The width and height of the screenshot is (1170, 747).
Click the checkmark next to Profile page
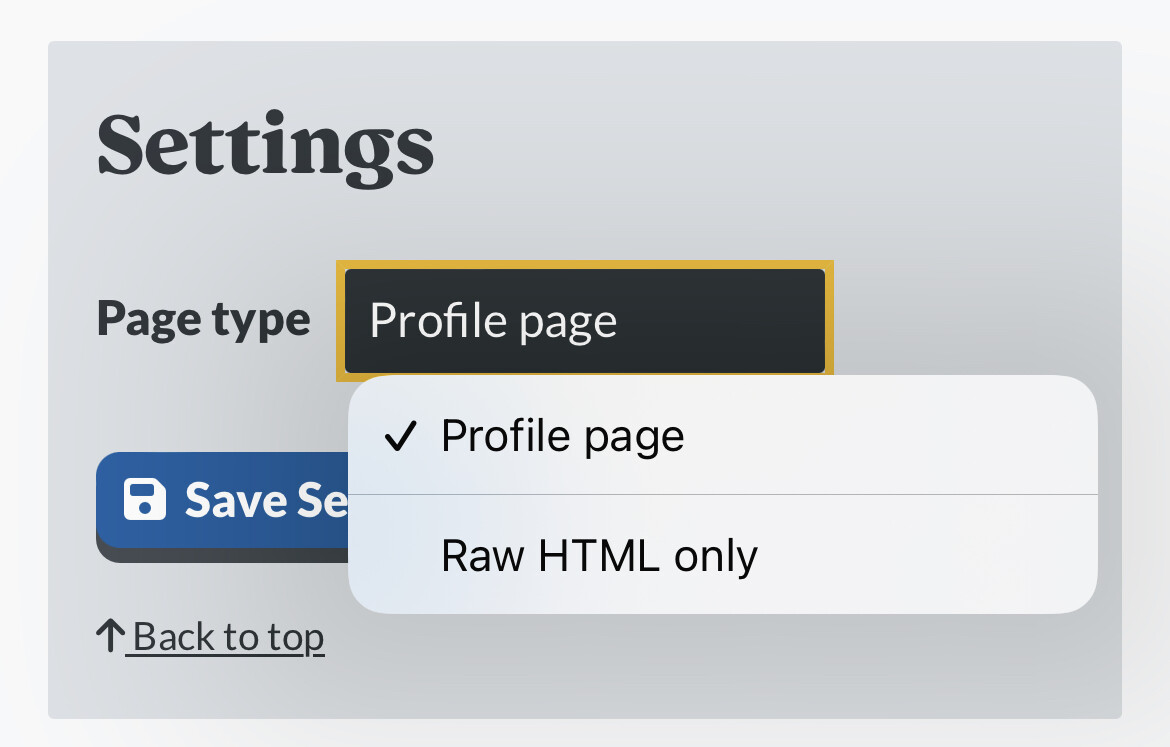(x=400, y=436)
